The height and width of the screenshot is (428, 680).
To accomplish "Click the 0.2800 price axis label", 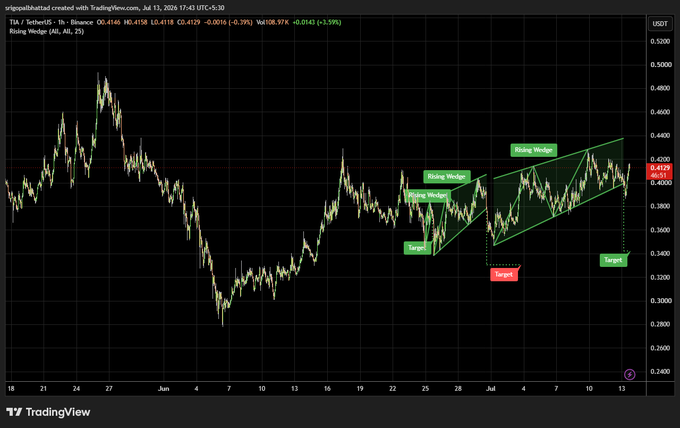I will (660, 324).
